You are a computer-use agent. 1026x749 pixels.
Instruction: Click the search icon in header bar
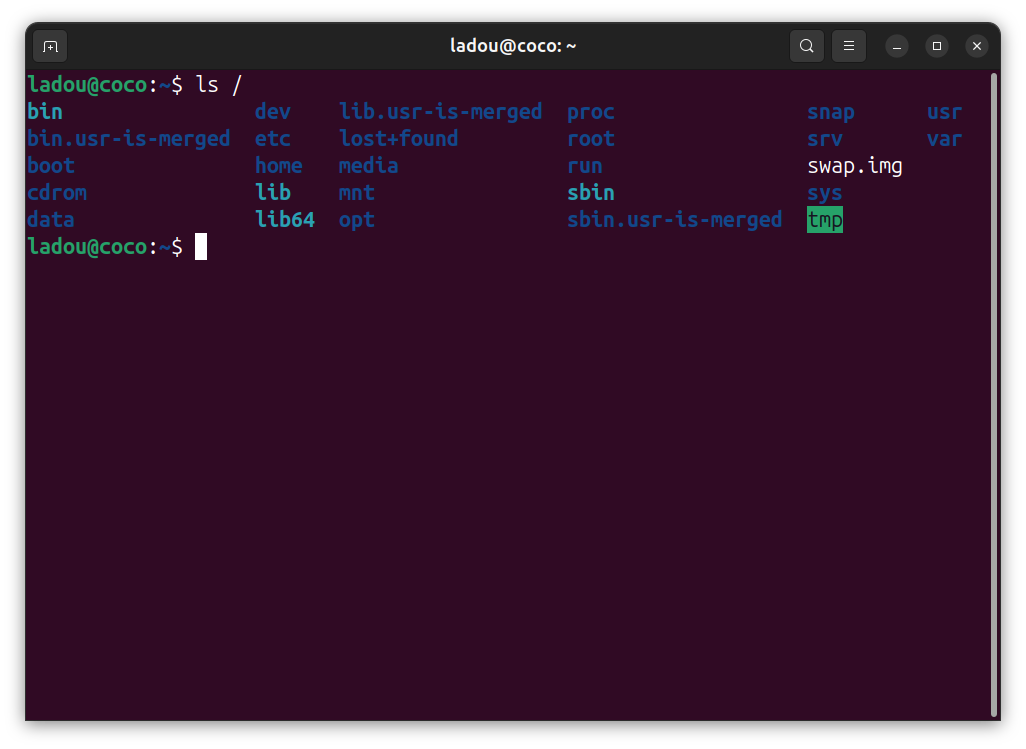(806, 46)
